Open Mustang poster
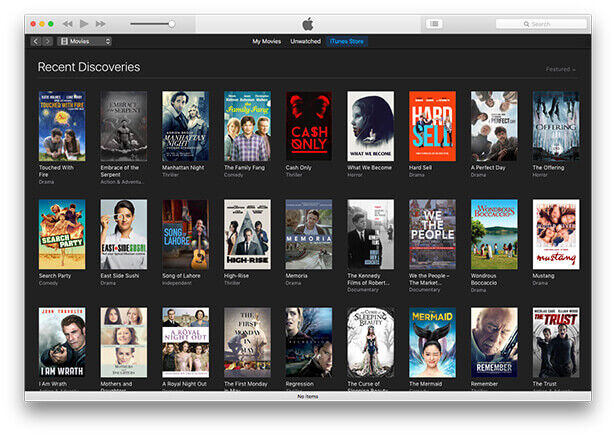 pos(556,234)
